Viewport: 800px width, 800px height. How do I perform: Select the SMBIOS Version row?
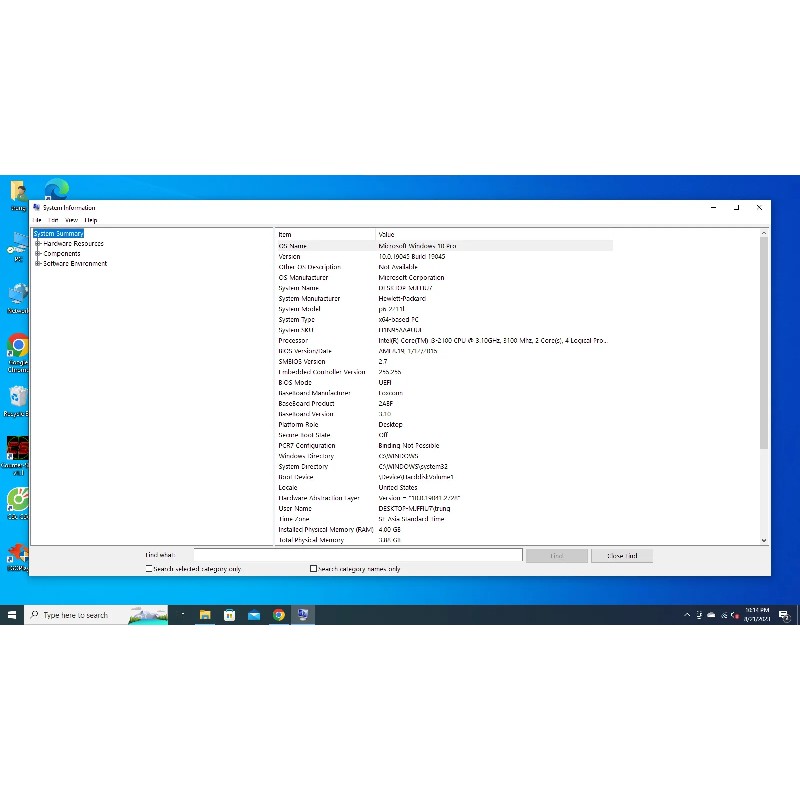point(444,361)
